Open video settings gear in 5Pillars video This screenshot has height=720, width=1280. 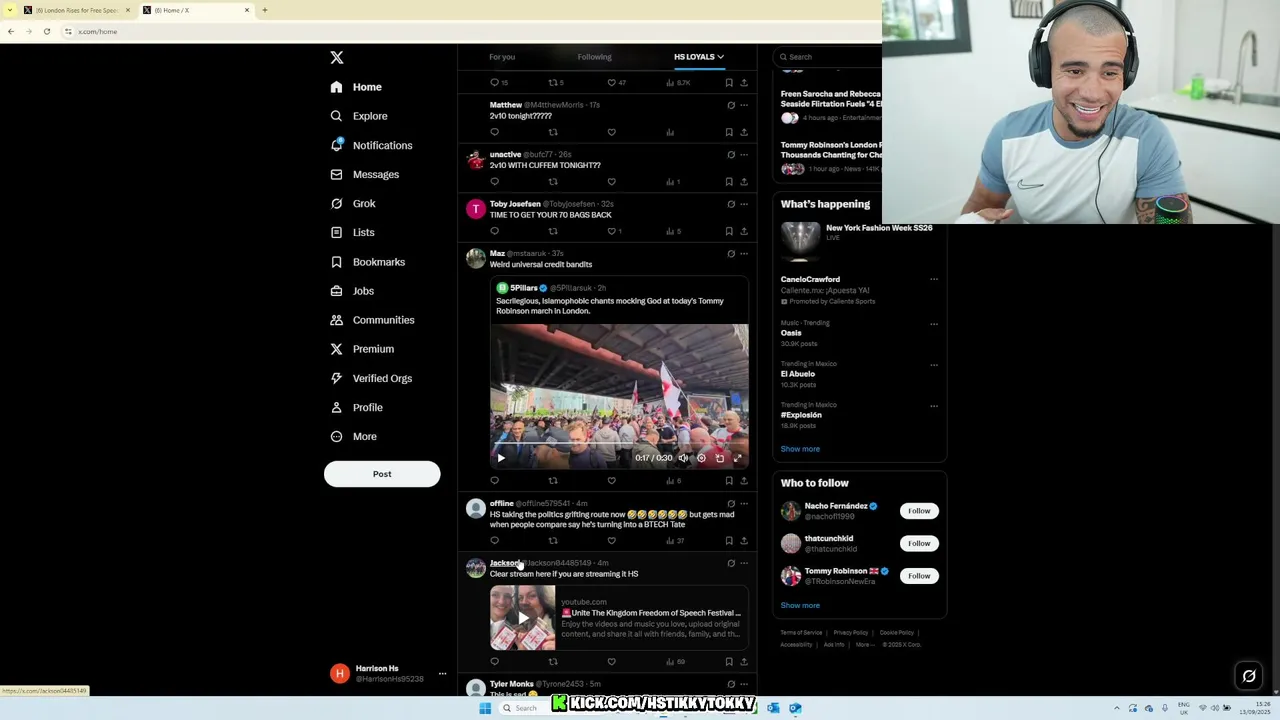pos(701,458)
